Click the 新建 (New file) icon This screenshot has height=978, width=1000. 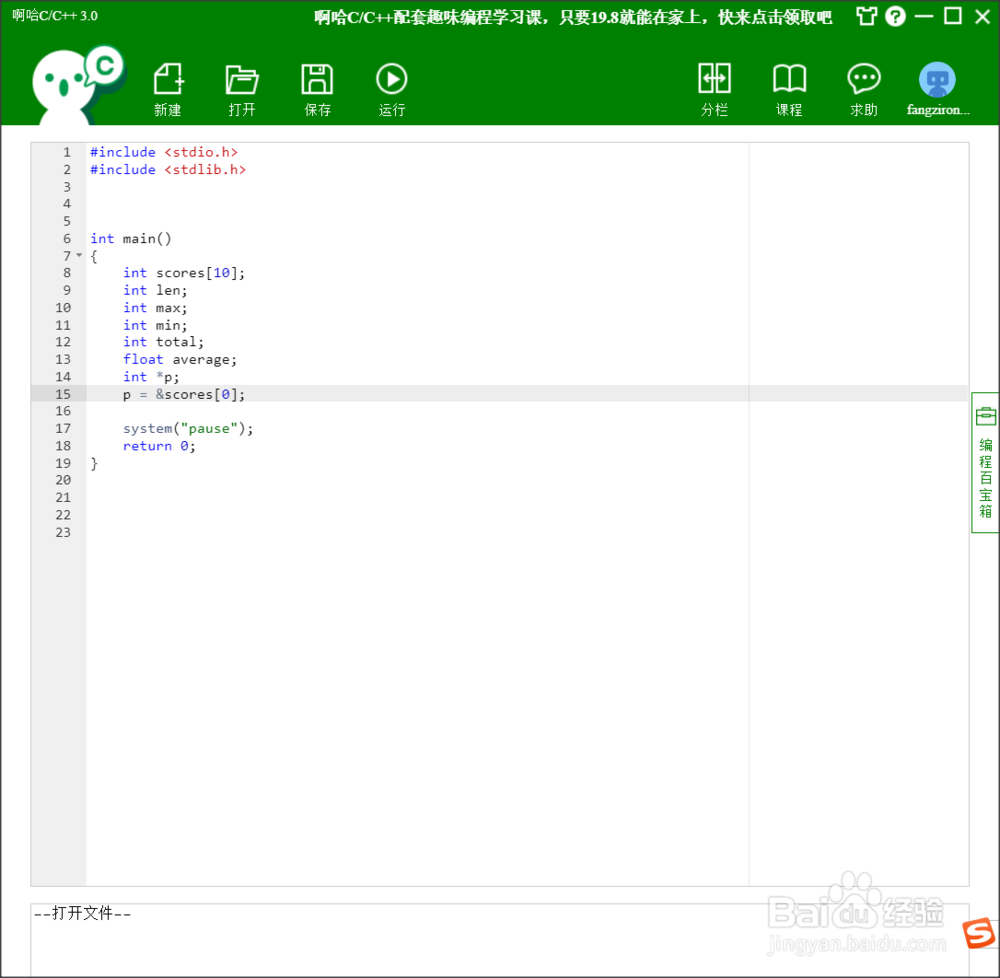(168, 89)
